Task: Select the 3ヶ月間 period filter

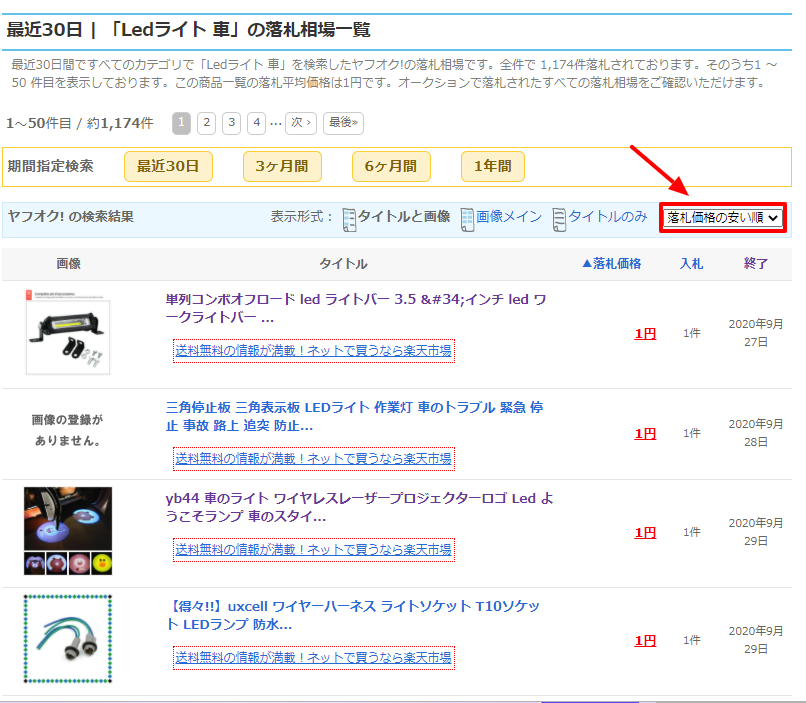Action: (x=282, y=166)
